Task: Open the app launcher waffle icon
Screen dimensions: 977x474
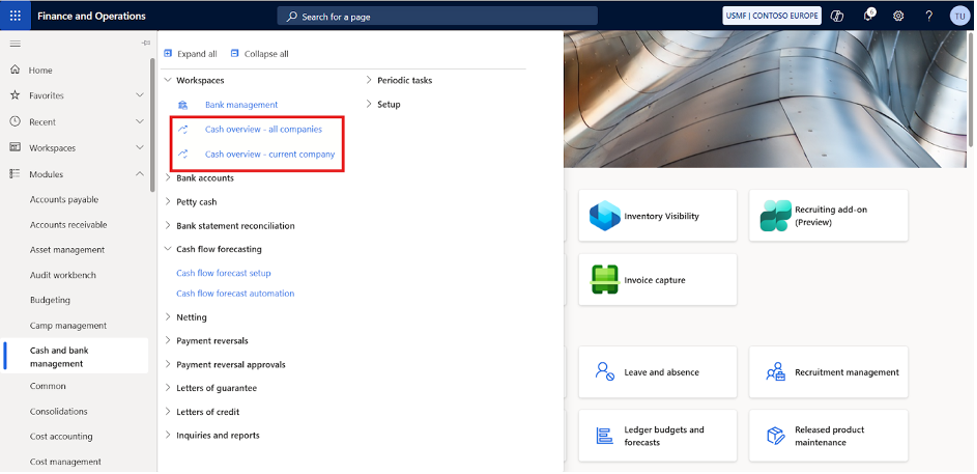Action: (15, 16)
